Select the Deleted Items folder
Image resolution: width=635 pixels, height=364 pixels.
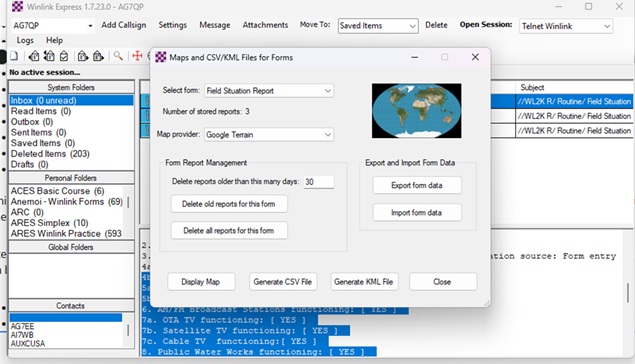[50, 154]
